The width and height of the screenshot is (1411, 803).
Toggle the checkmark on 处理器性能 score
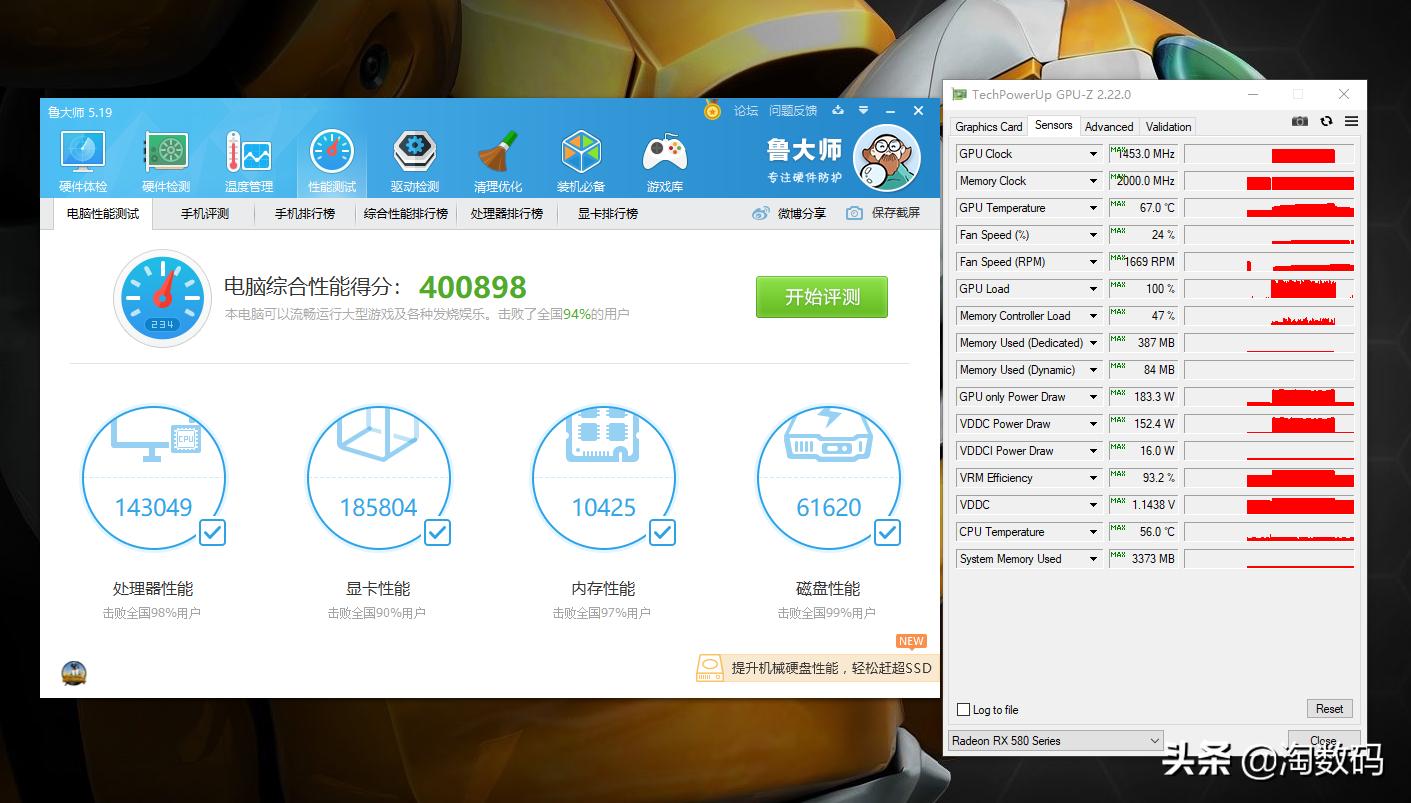point(212,533)
